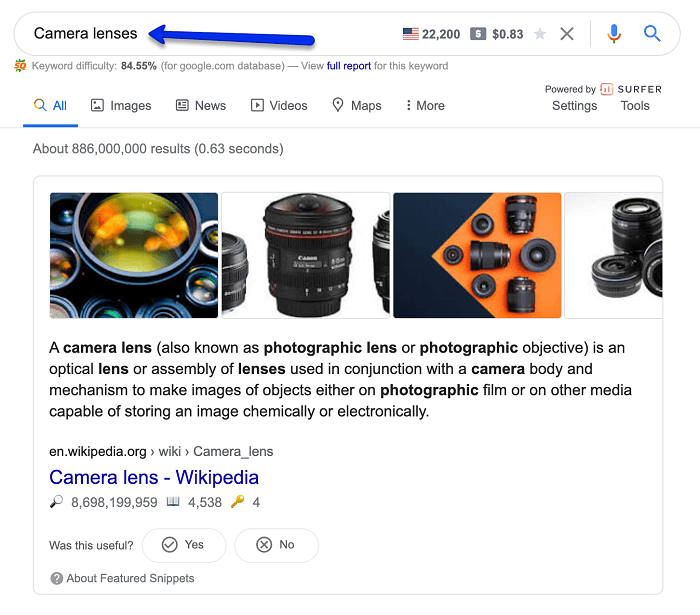Switch to the News tab
700x615 pixels.
point(201,106)
